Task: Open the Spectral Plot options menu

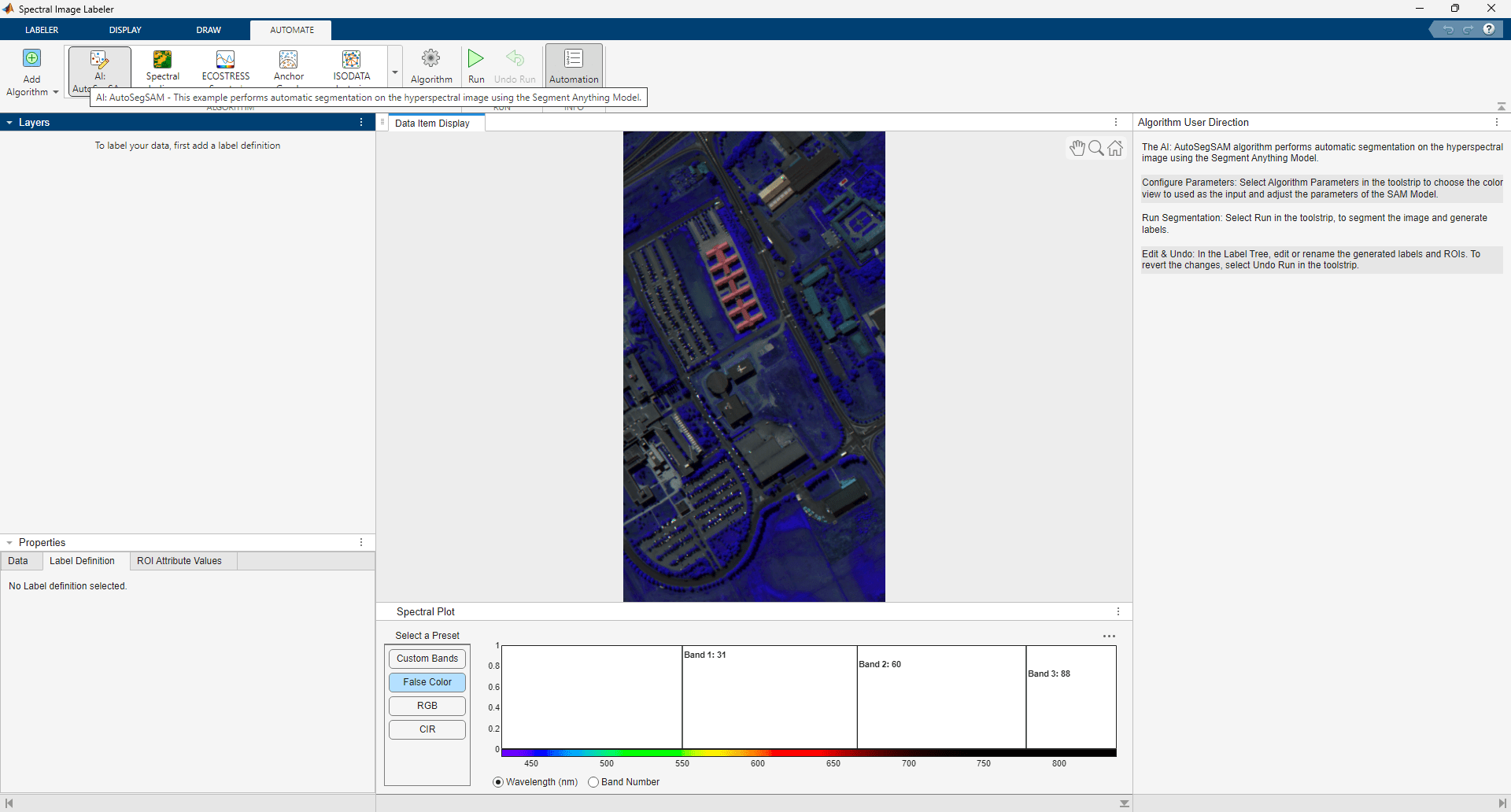Action: (x=1118, y=611)
